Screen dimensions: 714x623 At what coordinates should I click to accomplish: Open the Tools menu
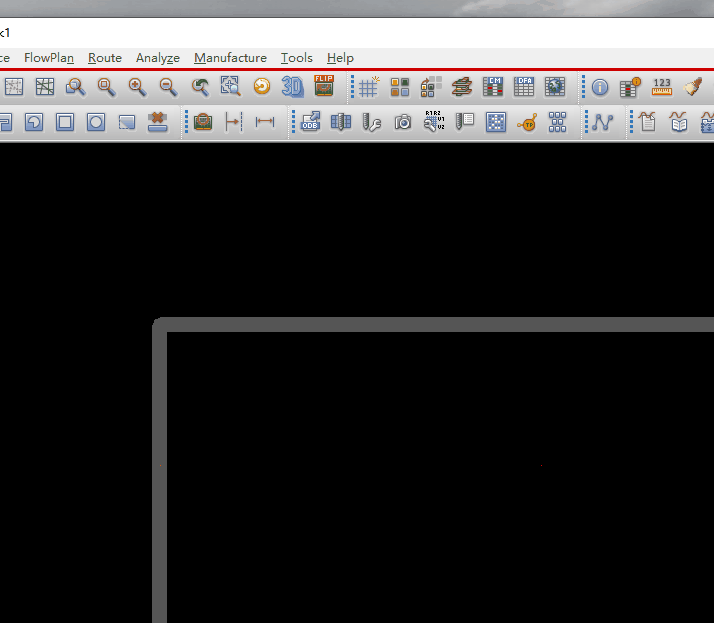pos(296,58)
